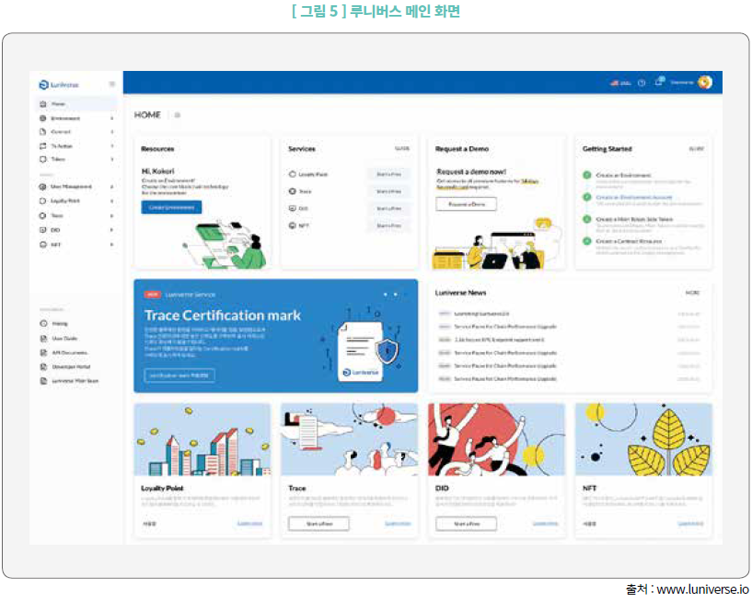Click the Tx Action sidebar icon
Viewport: 752px width, 599px height.
click(43, 145)
